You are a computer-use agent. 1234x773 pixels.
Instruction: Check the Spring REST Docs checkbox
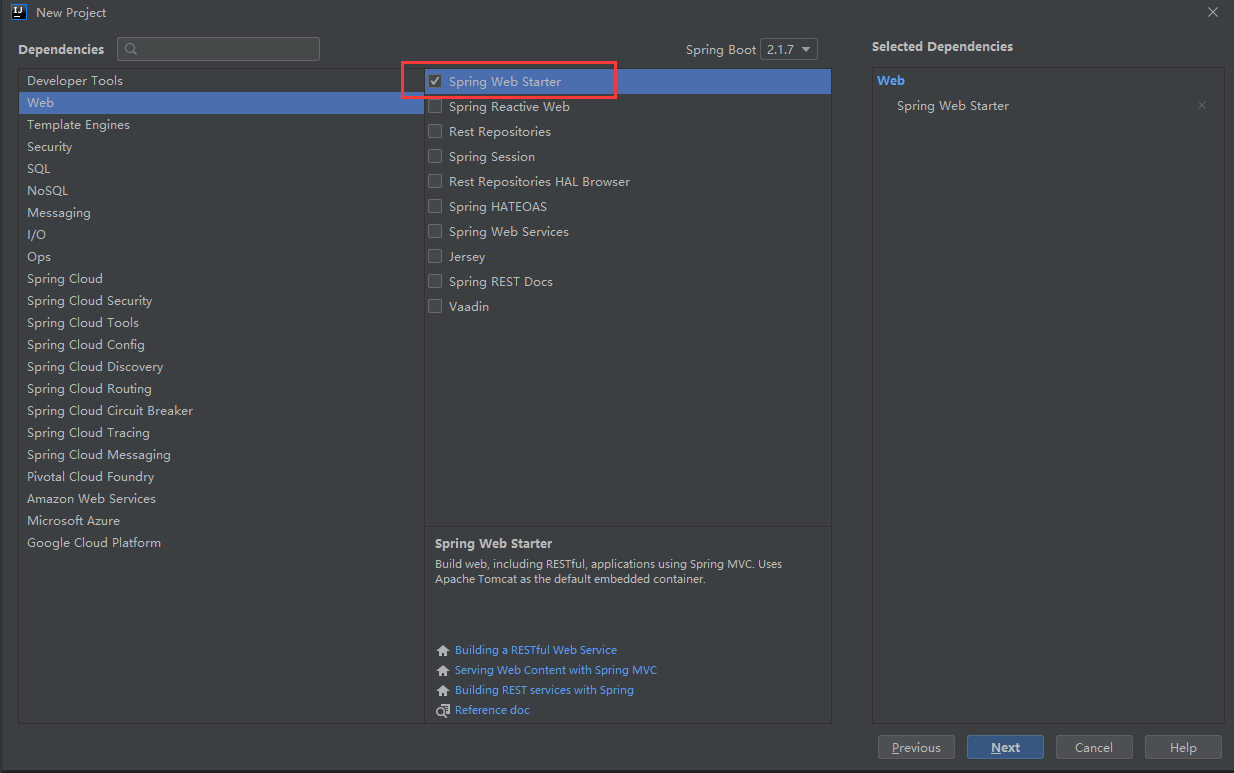[435, 281]
